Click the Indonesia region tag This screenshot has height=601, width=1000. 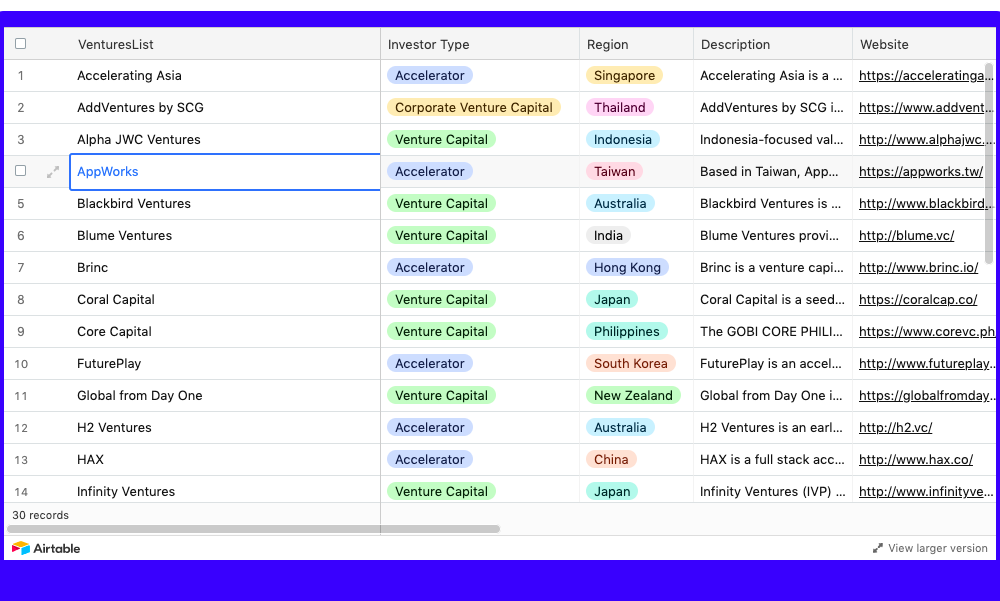pyautogui.click(x=622, y=139)
